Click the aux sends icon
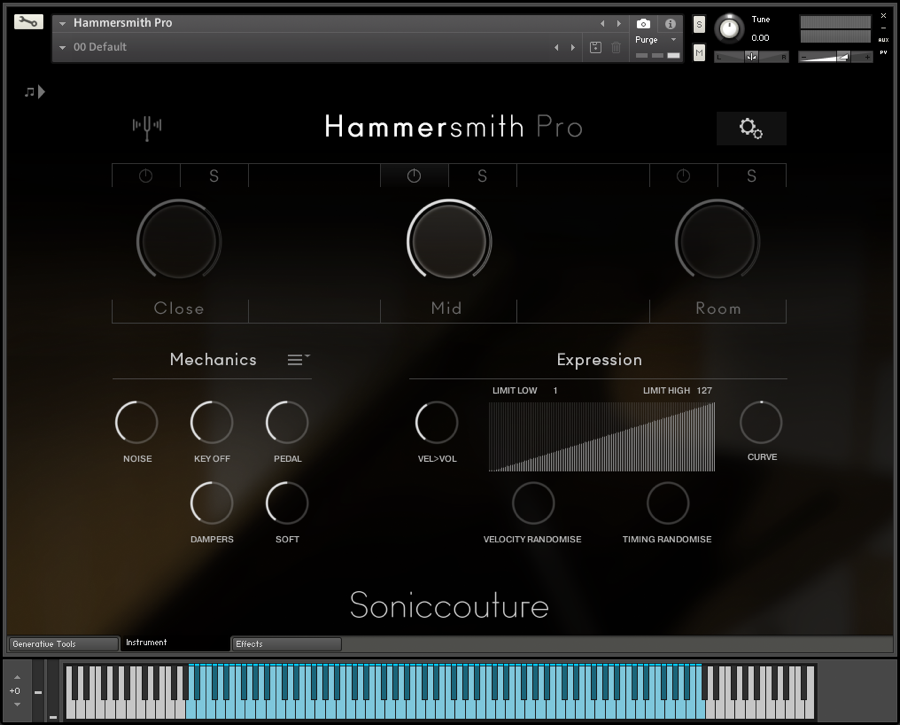The height and width of the screenshot is (725, 900). tap(883, 40)
